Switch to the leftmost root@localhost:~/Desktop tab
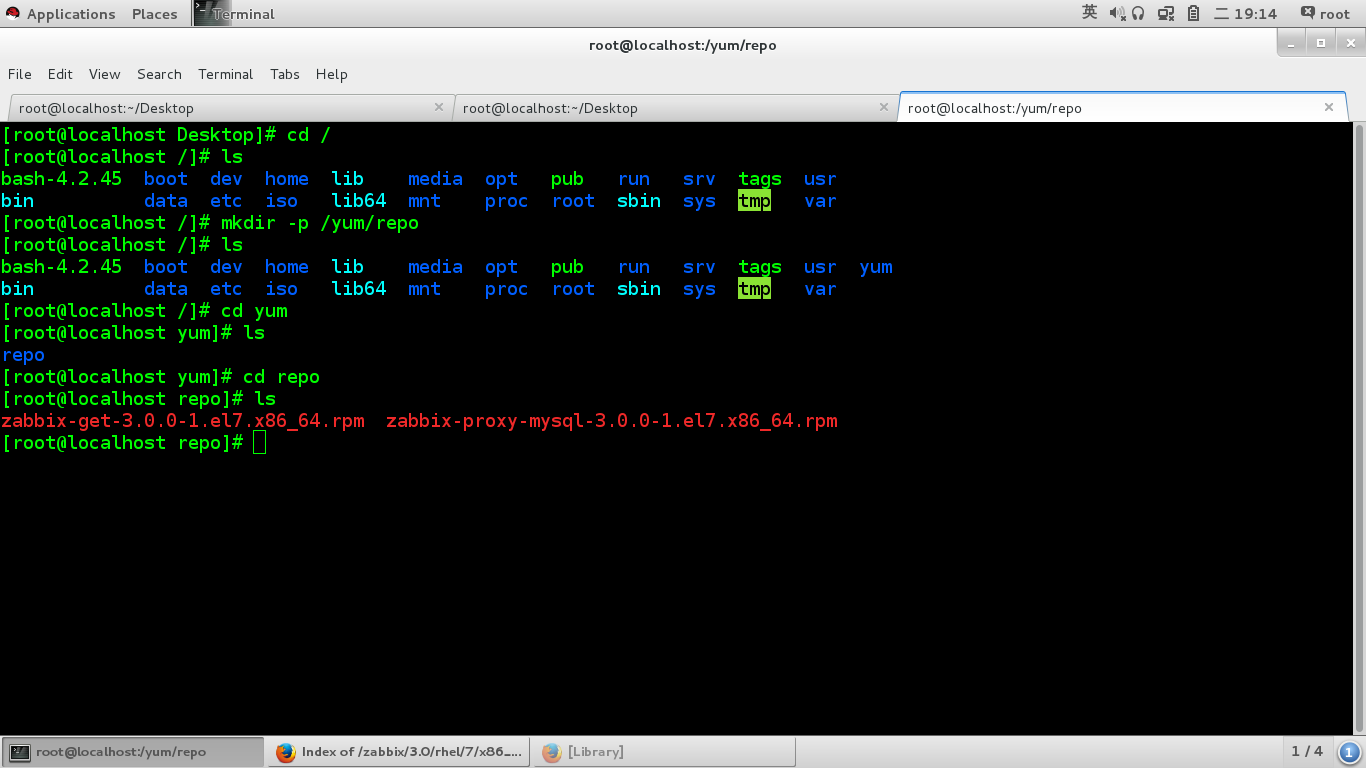This screenshot has height=768, width=1366. pos(230,108)
